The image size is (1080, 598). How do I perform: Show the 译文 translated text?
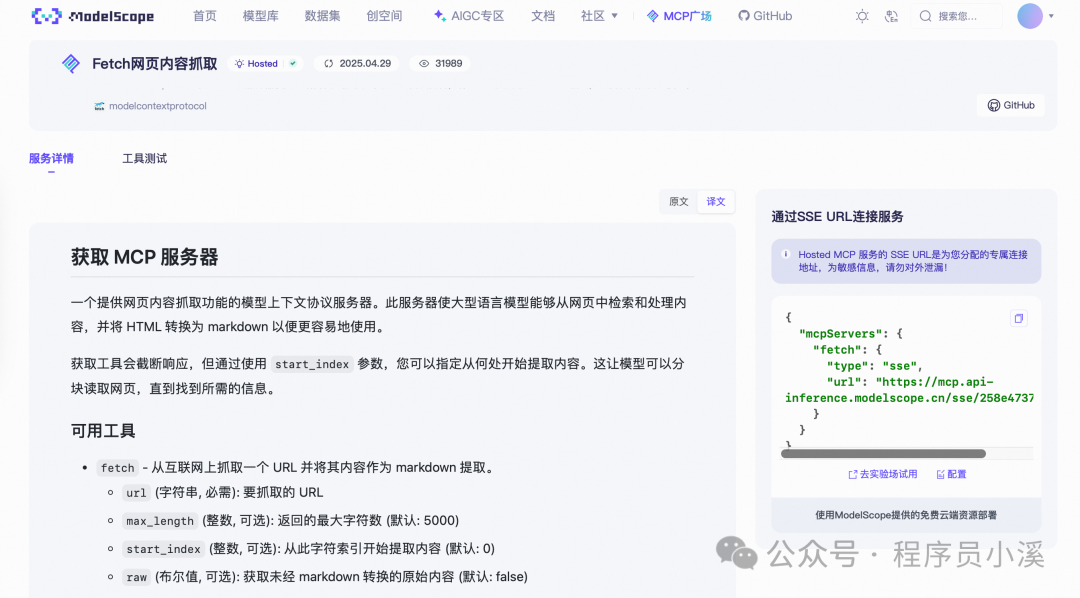coord(716,201)
